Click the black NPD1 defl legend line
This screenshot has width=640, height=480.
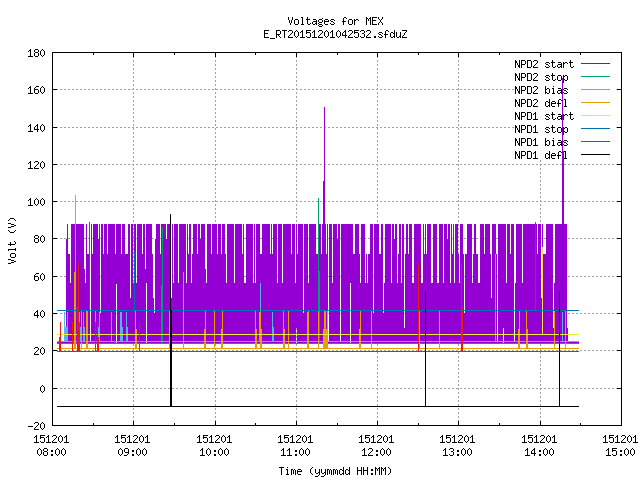click(x=595, y=155)
